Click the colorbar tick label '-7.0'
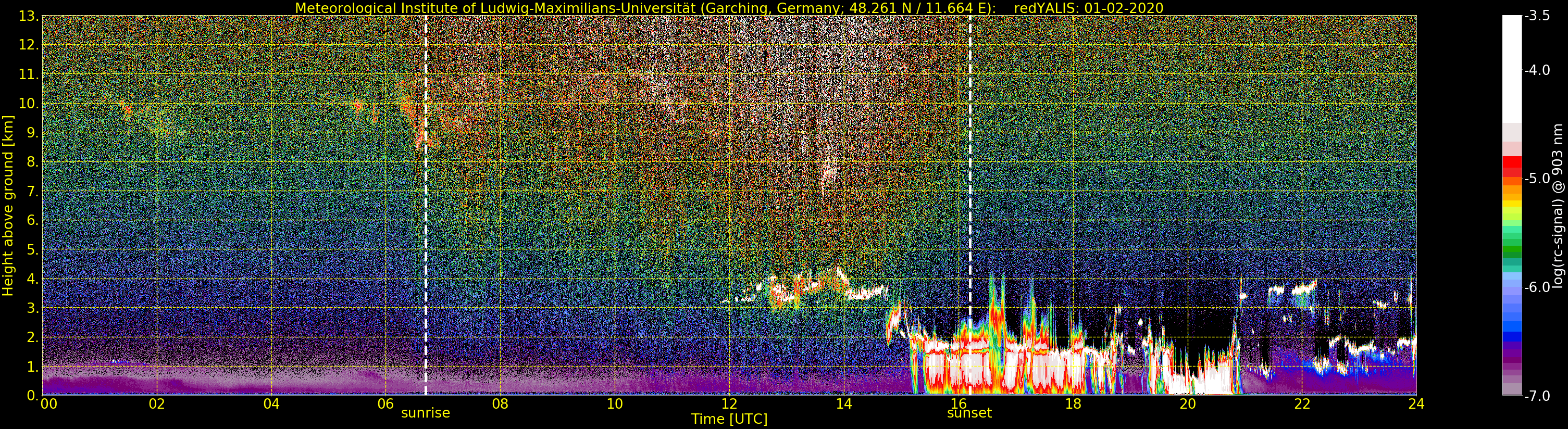 point(1537,396)
